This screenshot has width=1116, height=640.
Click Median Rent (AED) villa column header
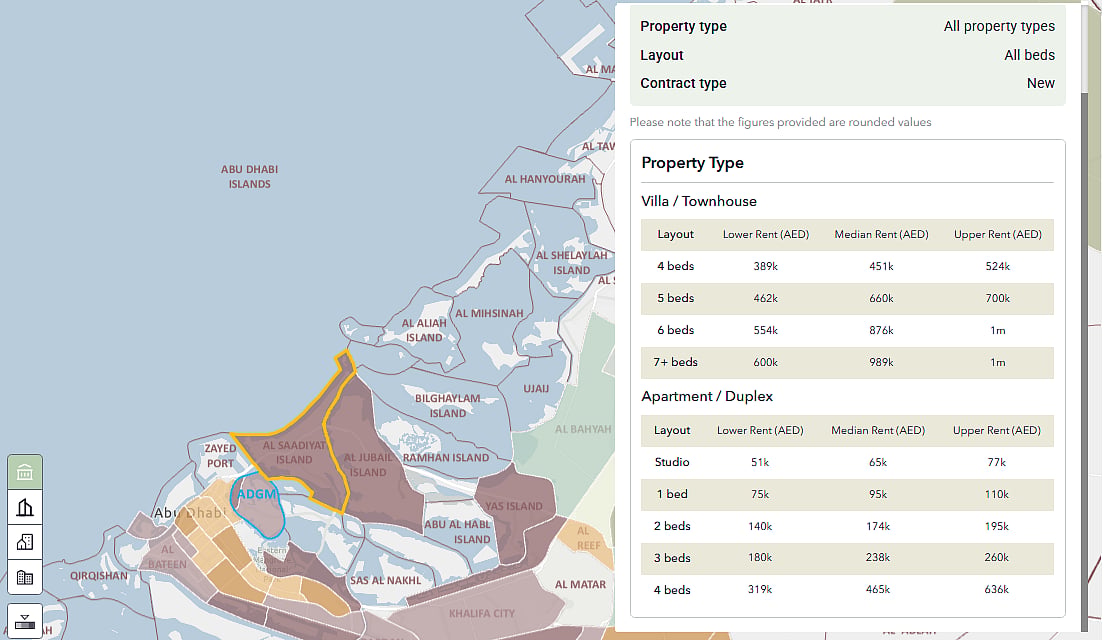tap(881, 234)
